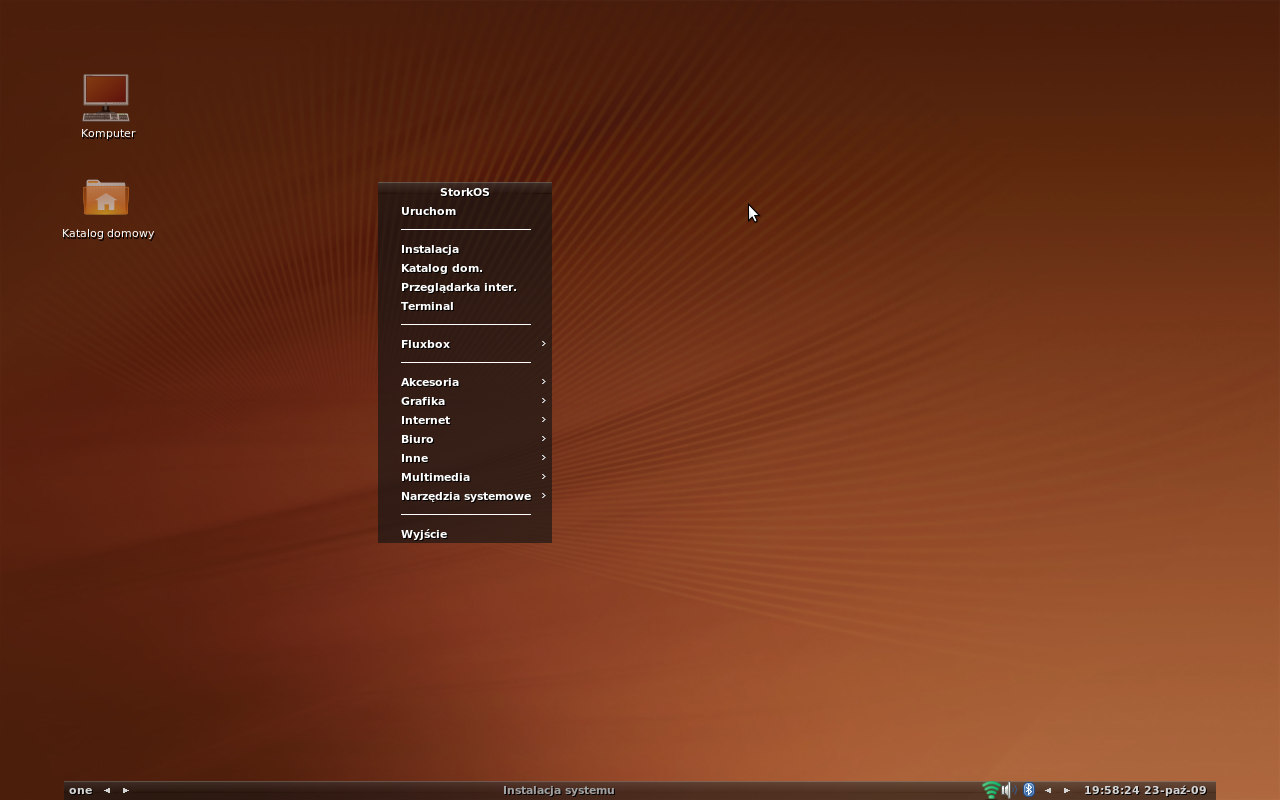Click the 'Instalacja systemu' taskbar window entry
Screen dimensions: 1280x800
[x=558, y=790]
